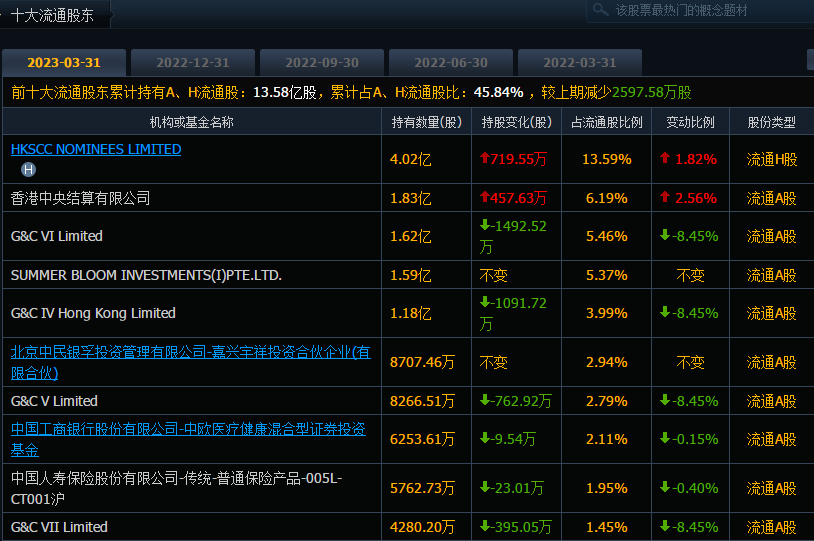
Task: Select the G&C IV Hong Kong Limited row
Action: [x=93, y=313]
